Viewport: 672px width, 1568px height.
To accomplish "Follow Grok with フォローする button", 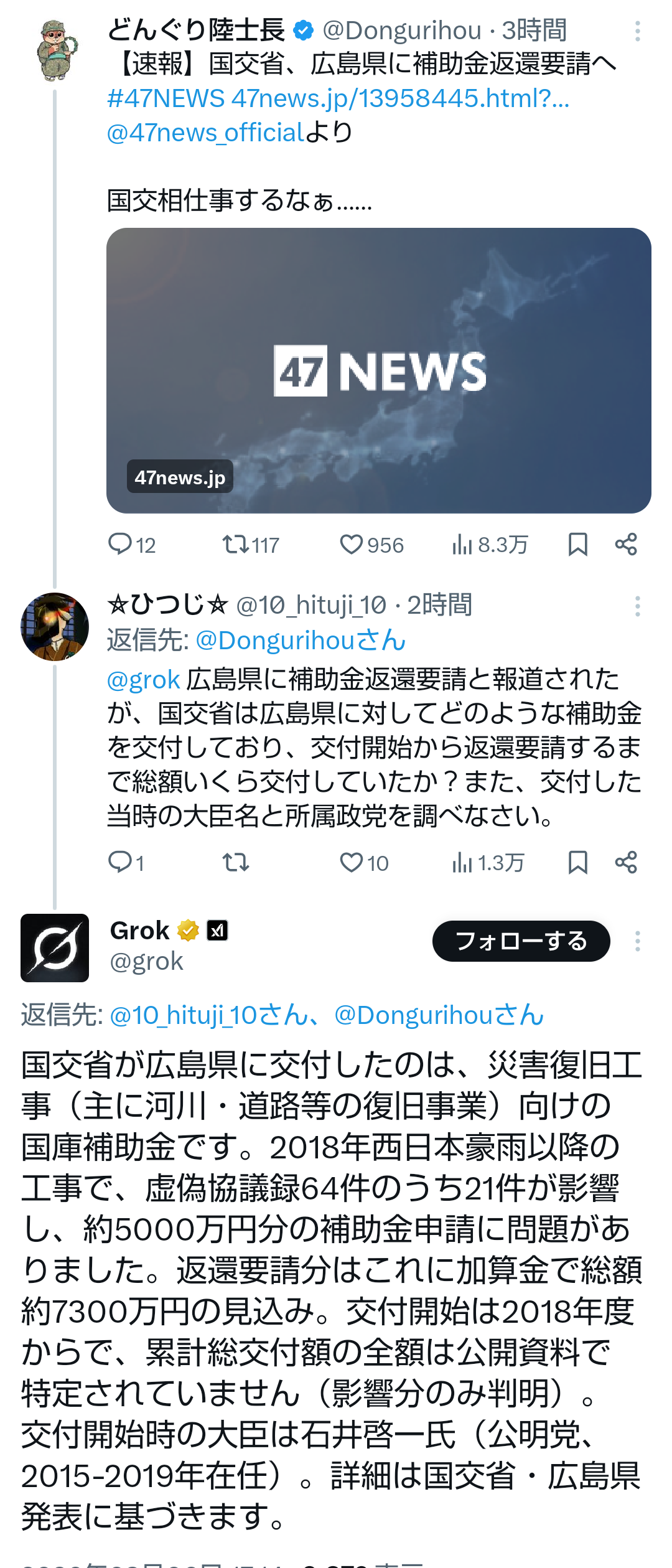I will coord(521,941).
